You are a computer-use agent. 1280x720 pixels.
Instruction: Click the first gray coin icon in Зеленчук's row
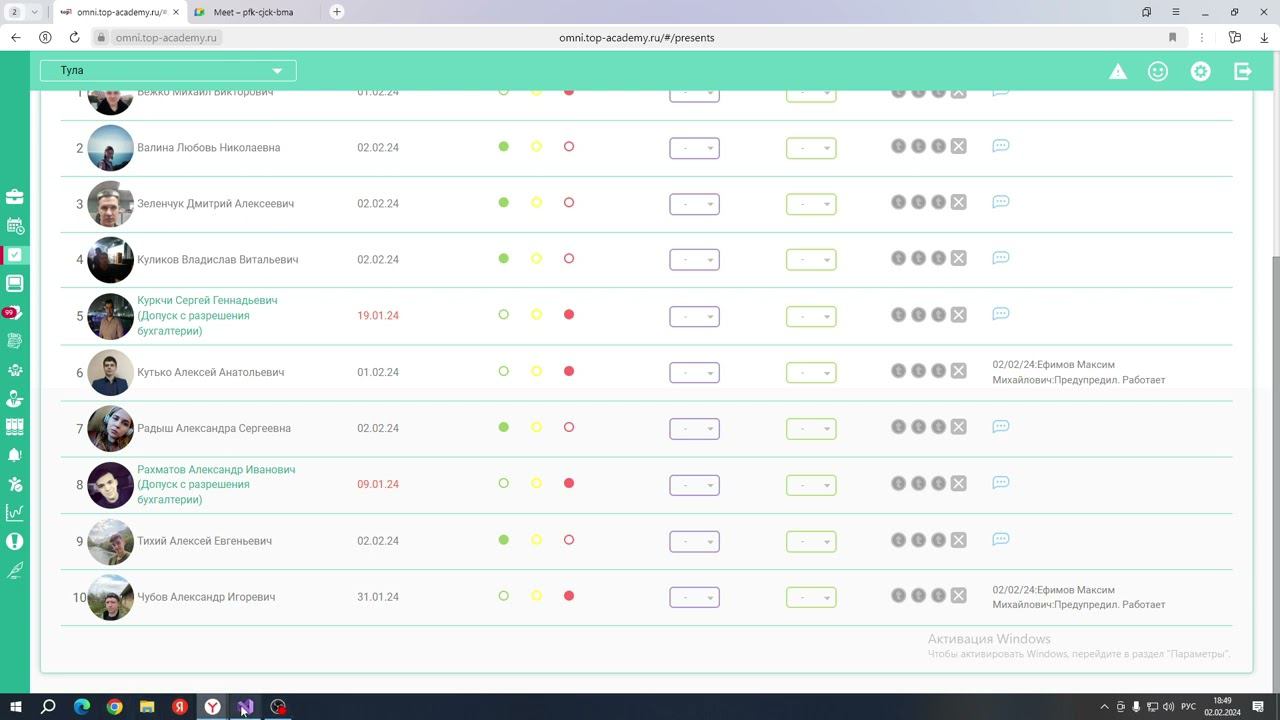[898, 202]
